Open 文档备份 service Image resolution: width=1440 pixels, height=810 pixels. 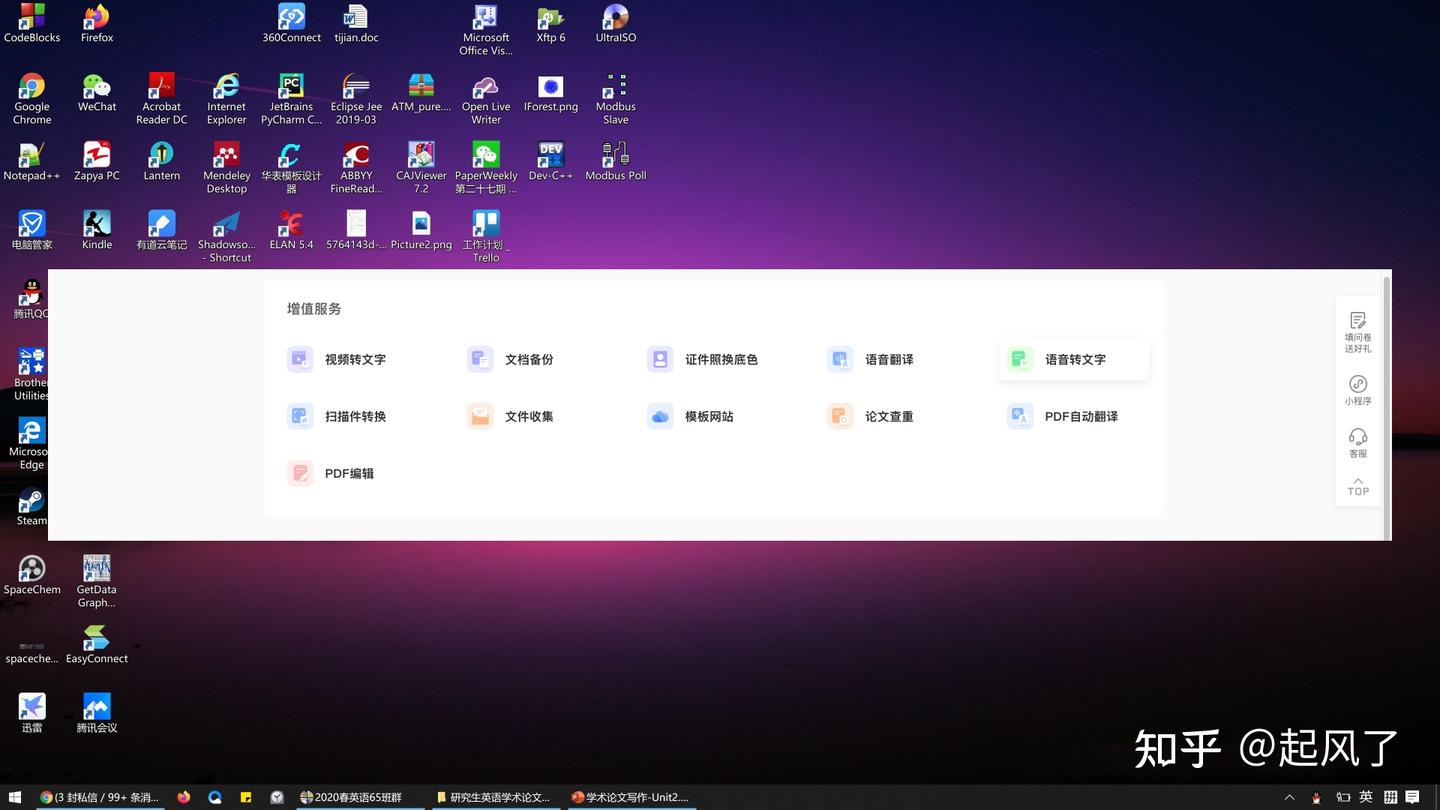coord(511,359)
